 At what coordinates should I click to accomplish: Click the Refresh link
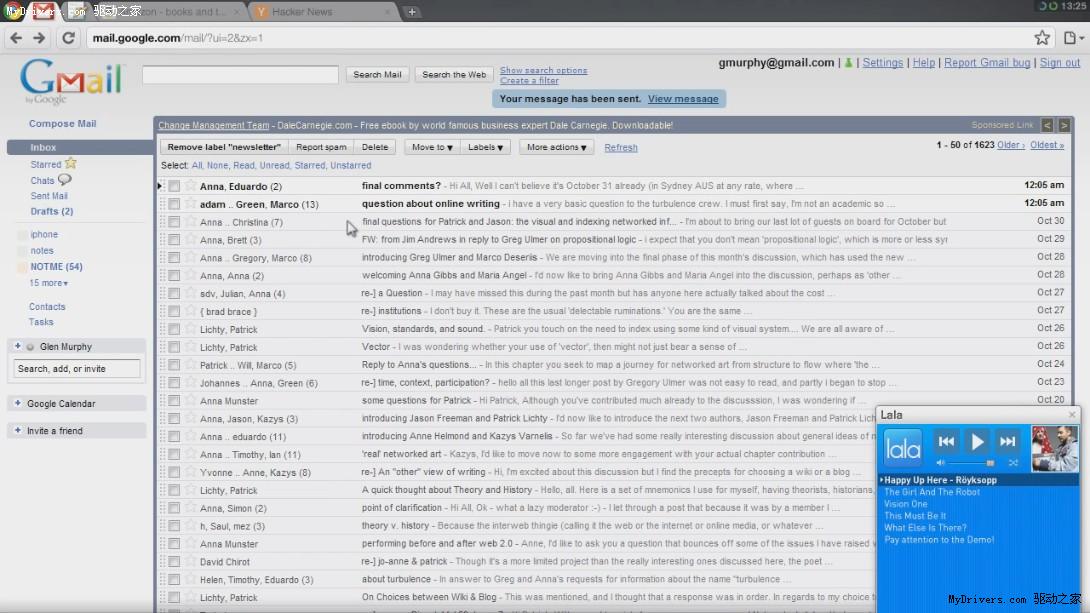pos(621,147)
